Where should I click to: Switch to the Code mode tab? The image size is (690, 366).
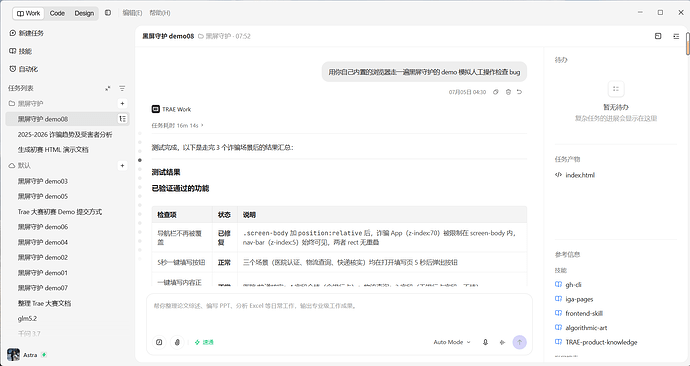click(57, 13)
